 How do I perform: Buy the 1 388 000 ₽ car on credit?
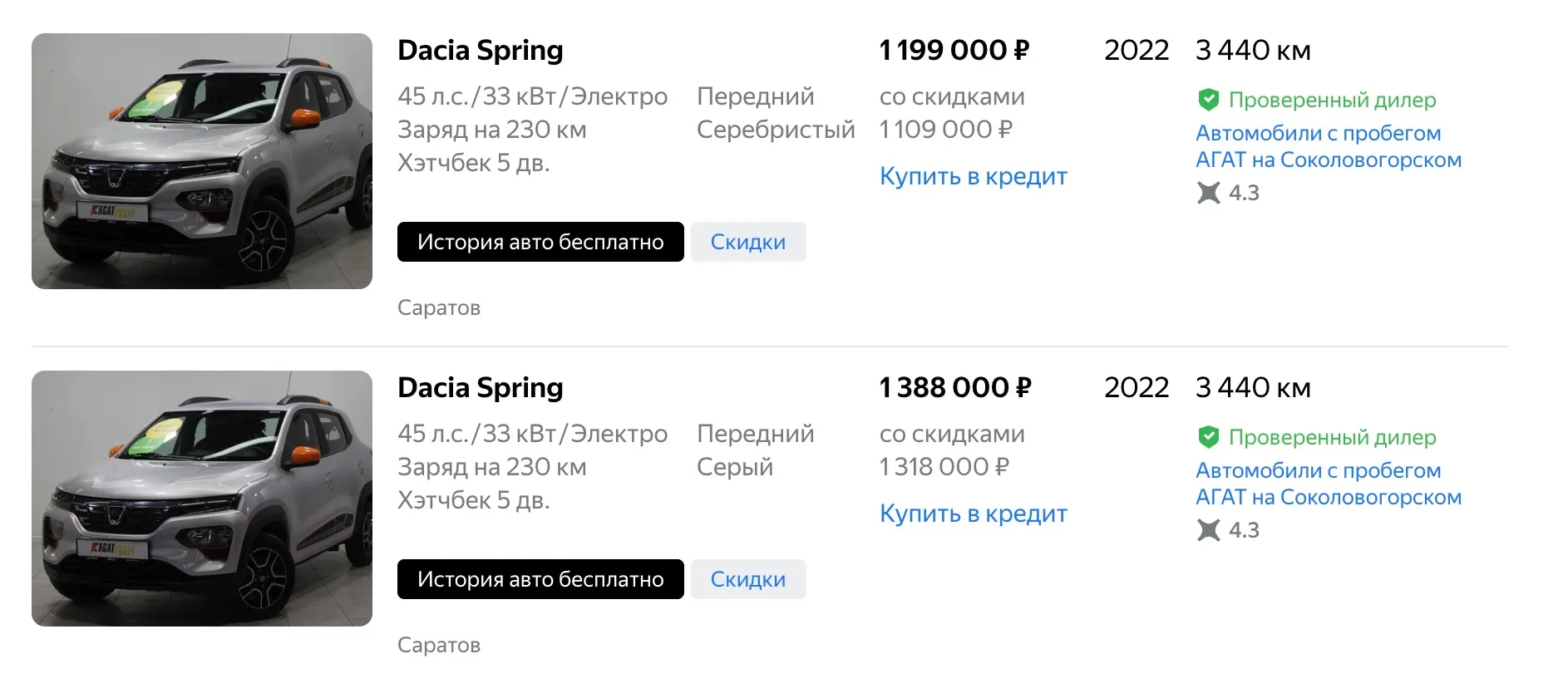973,514
